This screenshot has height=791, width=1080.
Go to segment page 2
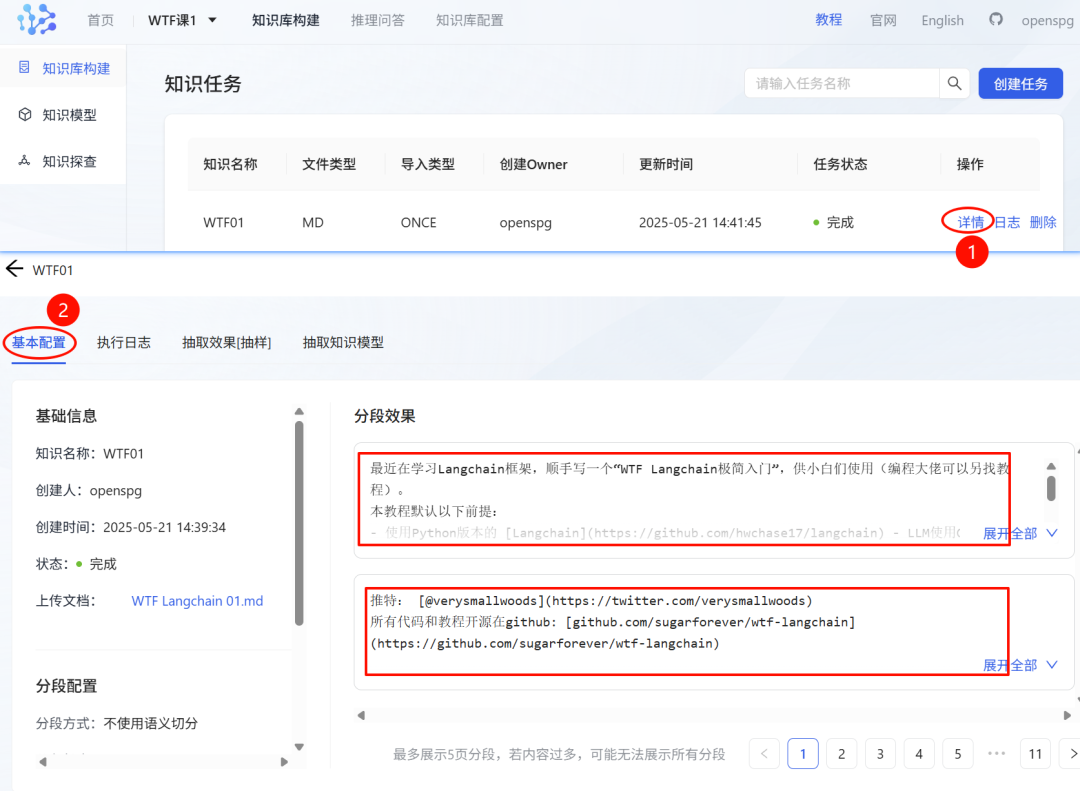tap(841, 754)
